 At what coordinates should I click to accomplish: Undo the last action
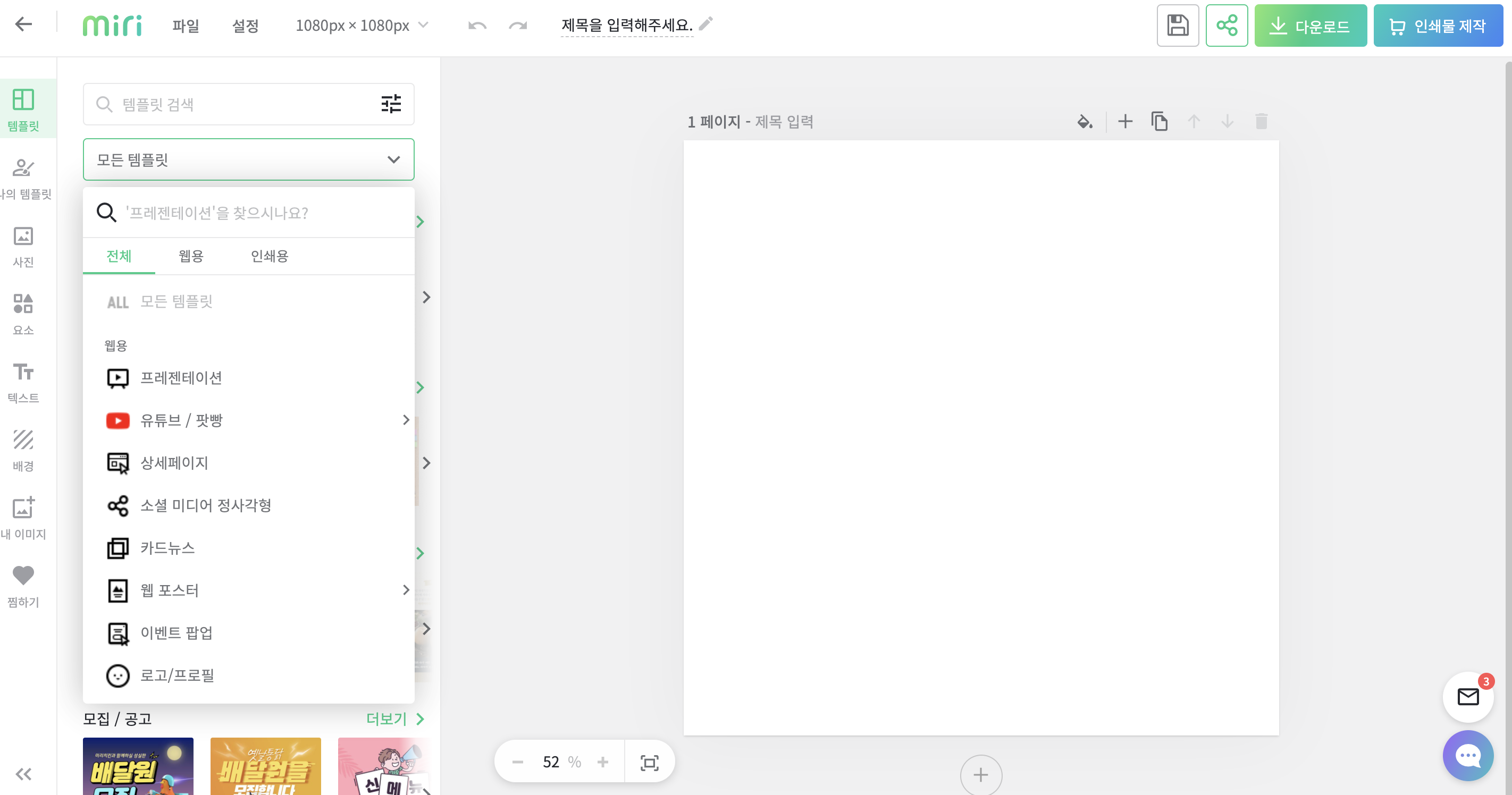point(477,26)
